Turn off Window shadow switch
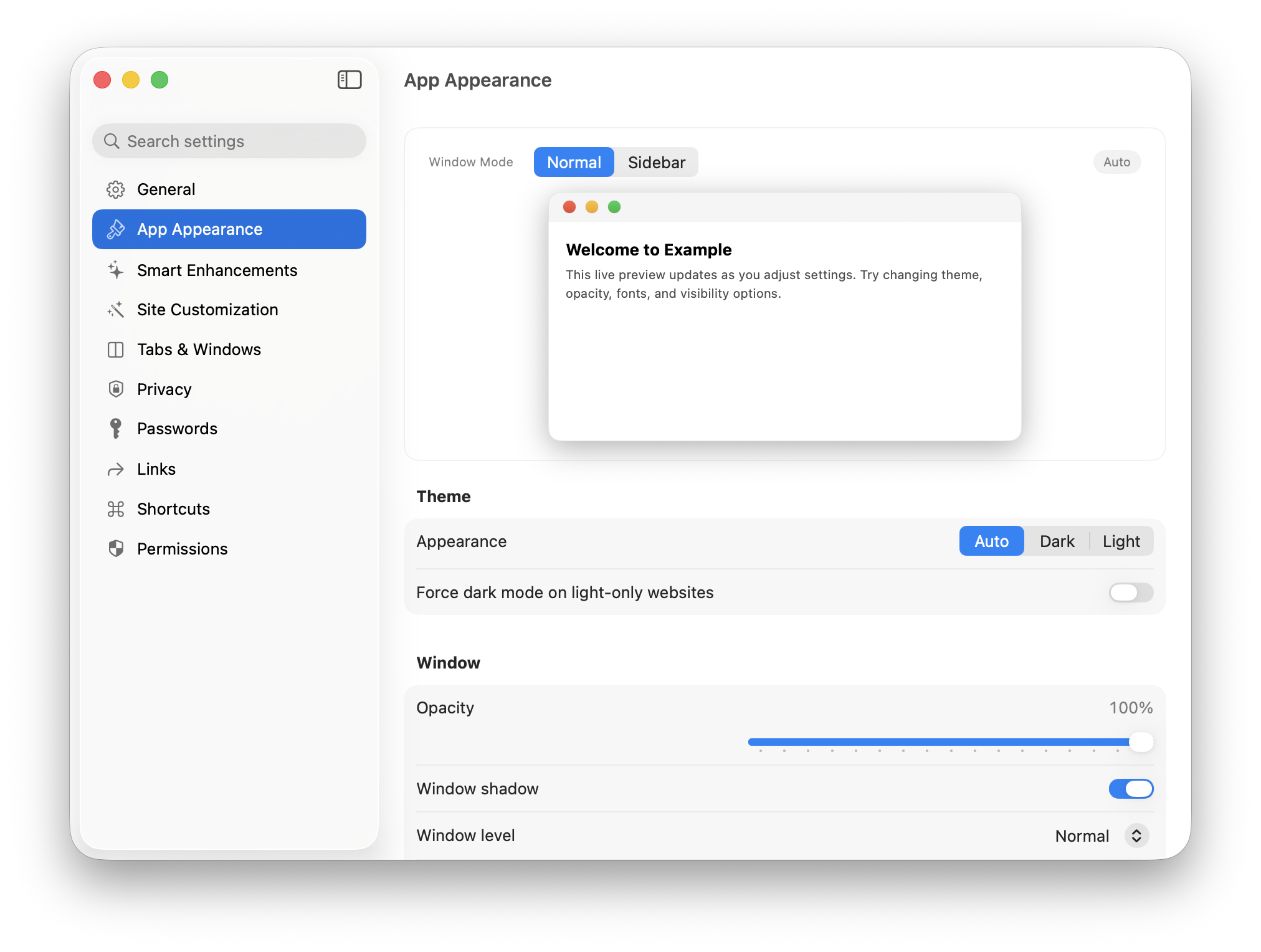Viewport: 1261px width, 952px height. (1131, 789)
